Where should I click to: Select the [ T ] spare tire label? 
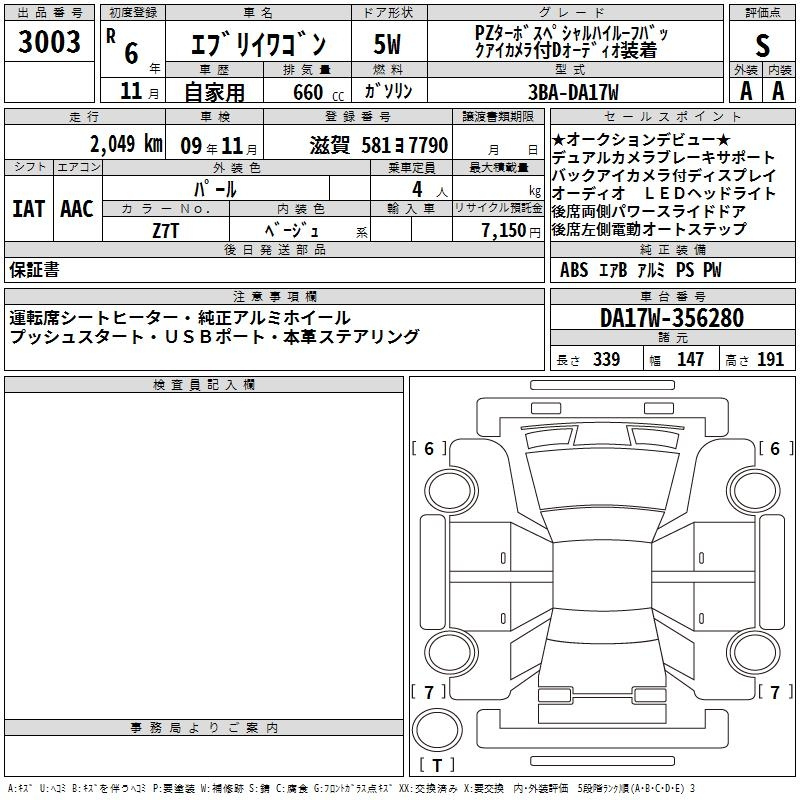click(437, 765)
